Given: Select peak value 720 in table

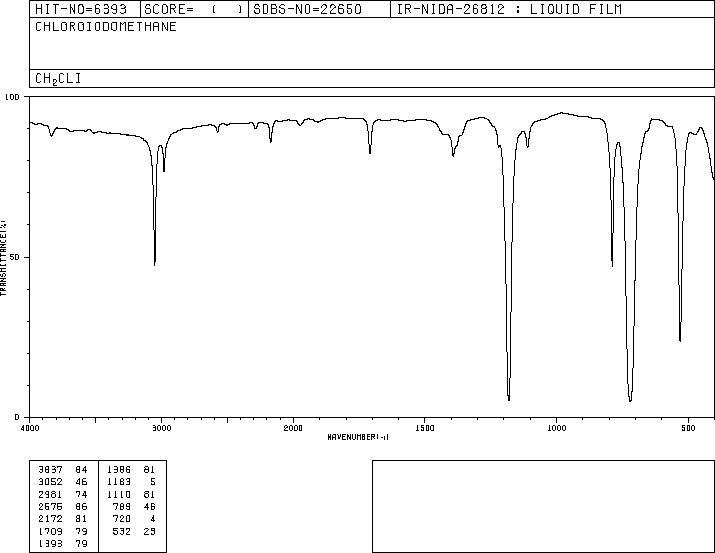Looking at the screenshot, I should pyautogui.click(x=122, y=519).
